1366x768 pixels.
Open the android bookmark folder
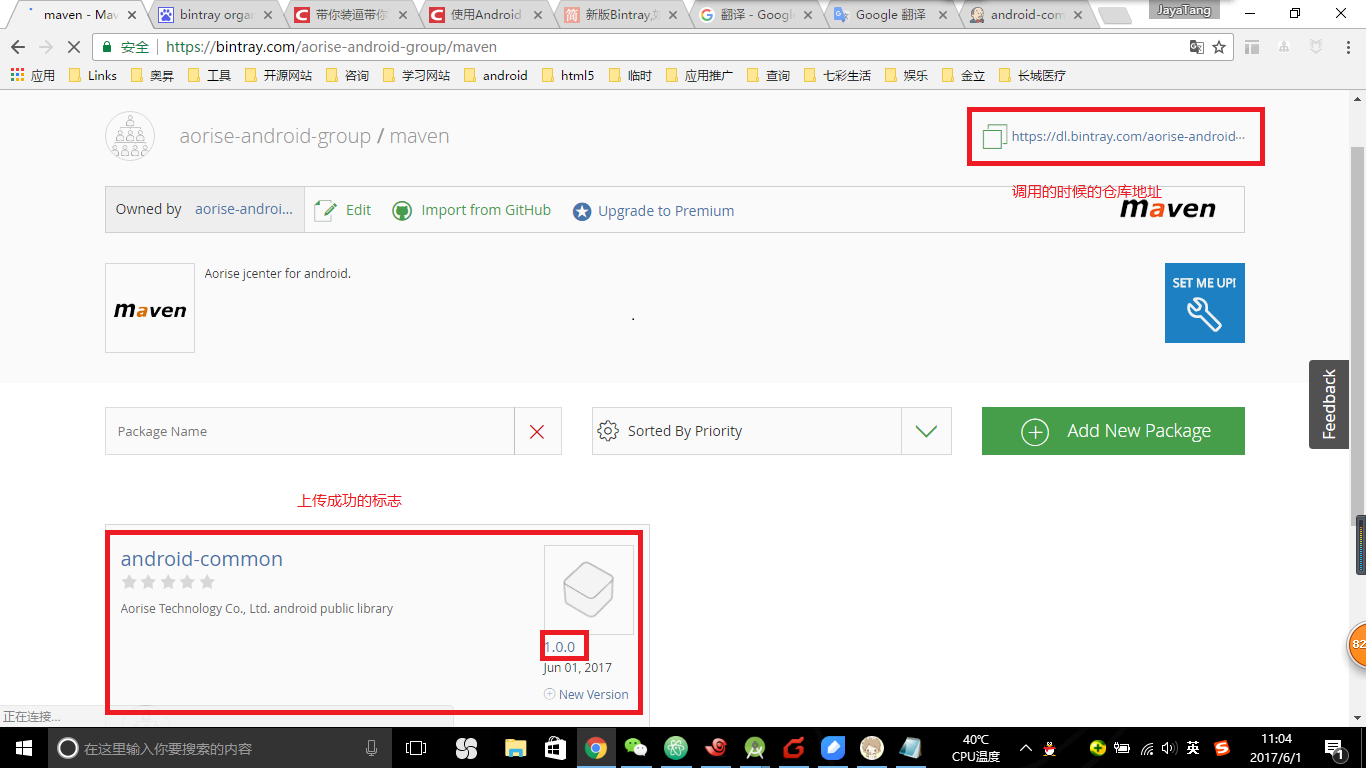[495, 75]
